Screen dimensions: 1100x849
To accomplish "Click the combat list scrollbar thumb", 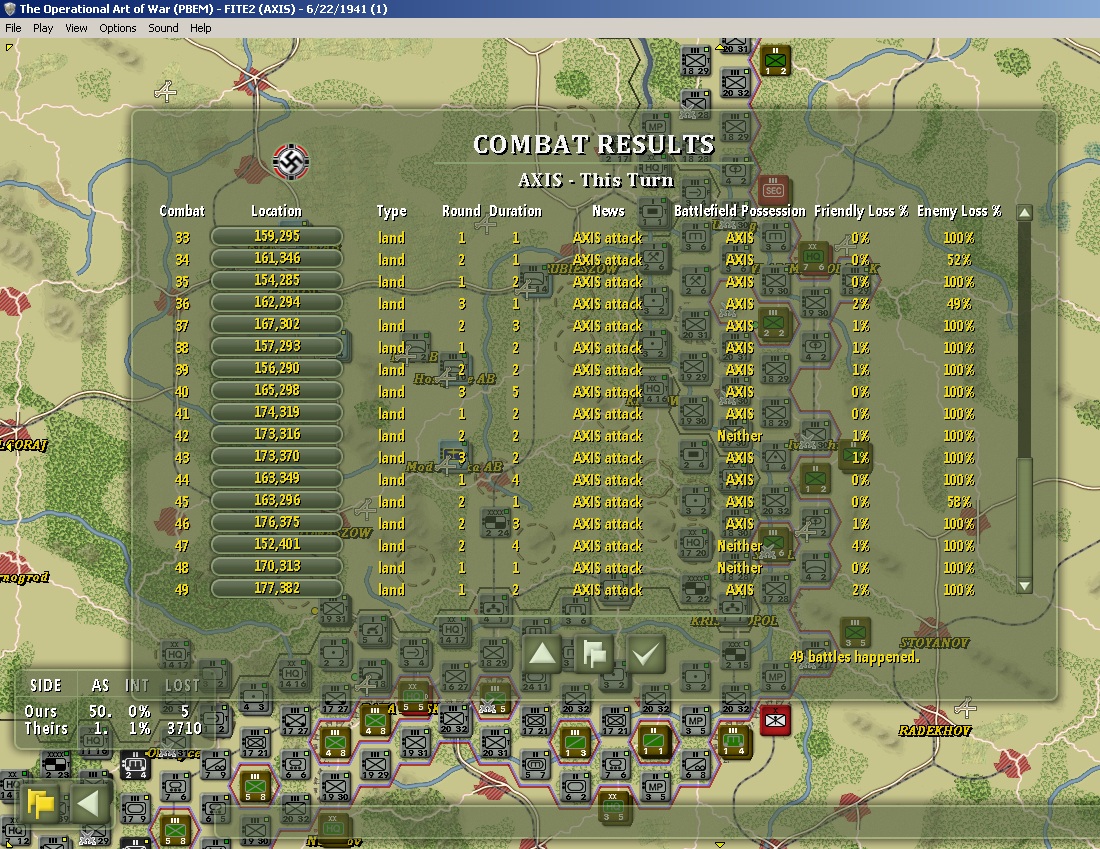I will click(1024, 518).
